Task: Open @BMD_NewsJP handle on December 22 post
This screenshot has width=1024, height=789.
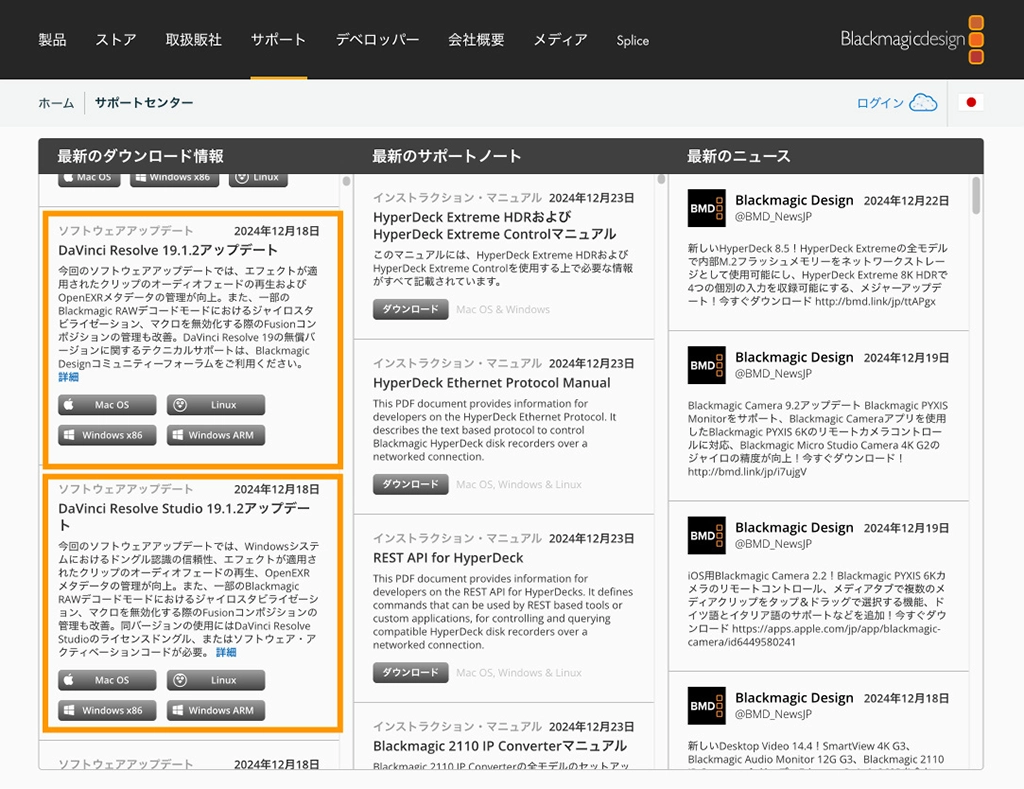Action: 773,217
